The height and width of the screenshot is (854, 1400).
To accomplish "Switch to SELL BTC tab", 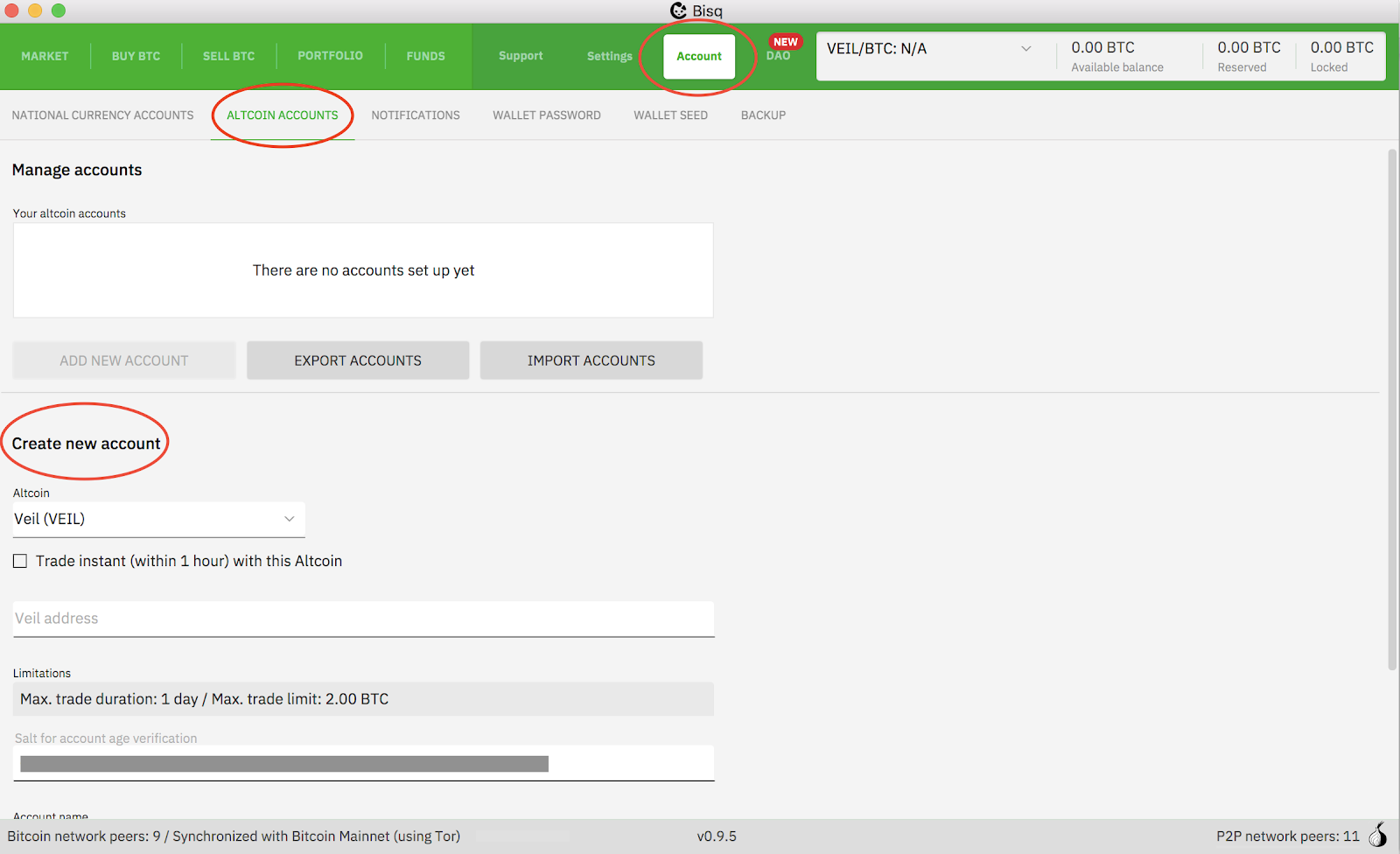I will click(228, 56).
